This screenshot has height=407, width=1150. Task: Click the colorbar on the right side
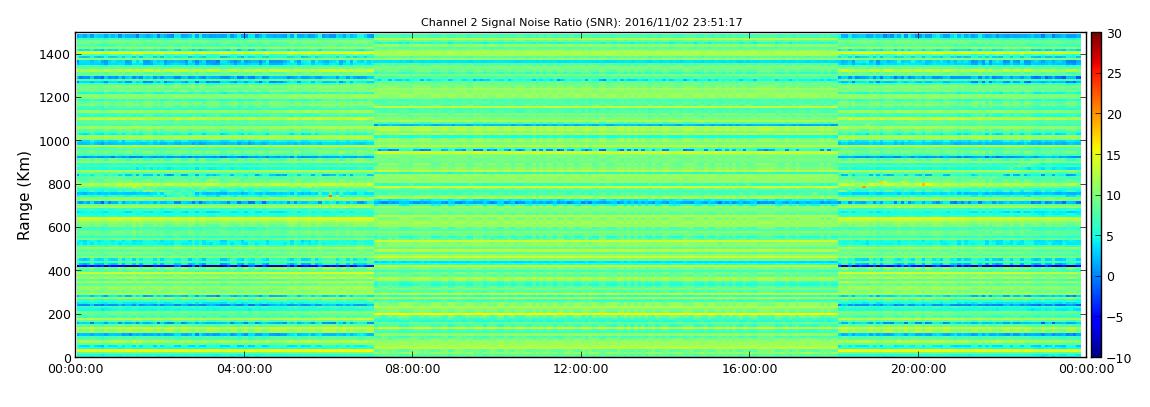click(x=1096, y=195)
